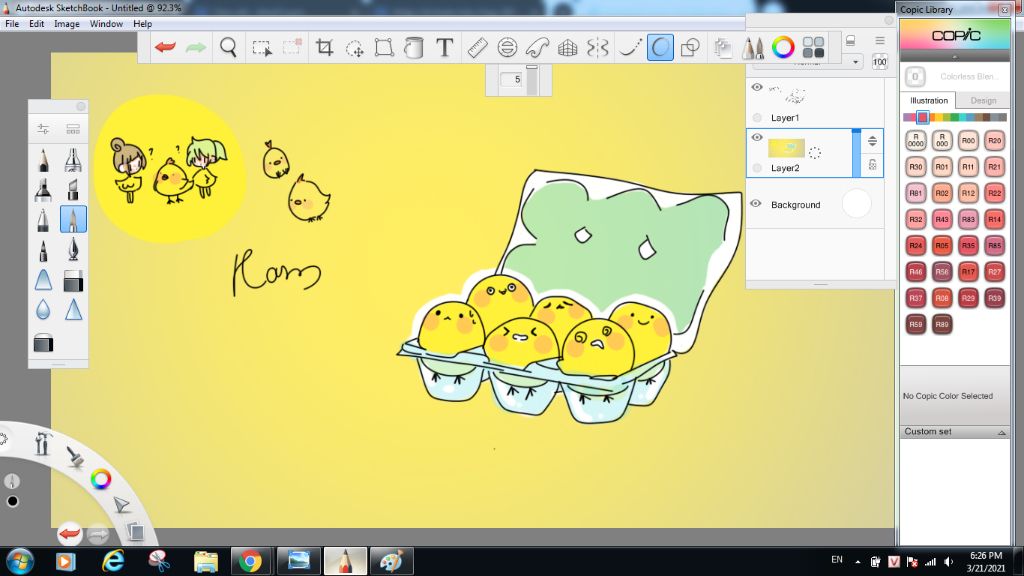Open the Brush Palette from toolbar

752,48
